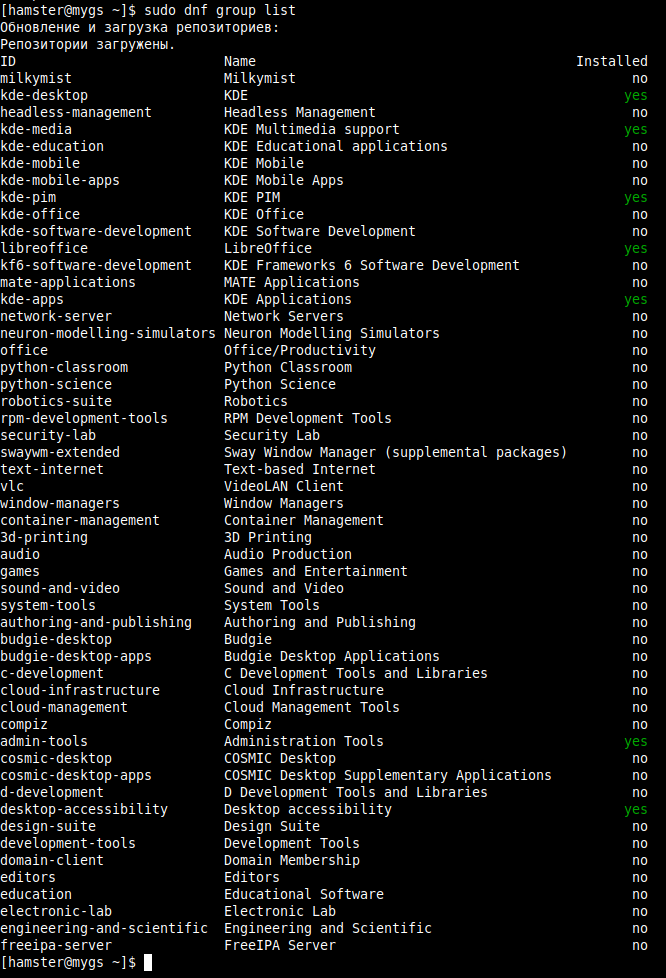This screenshot has height=978, width=666.
Task: Click the 'Engineering and Scientific' group name
Action: click(x=328, y=928)
